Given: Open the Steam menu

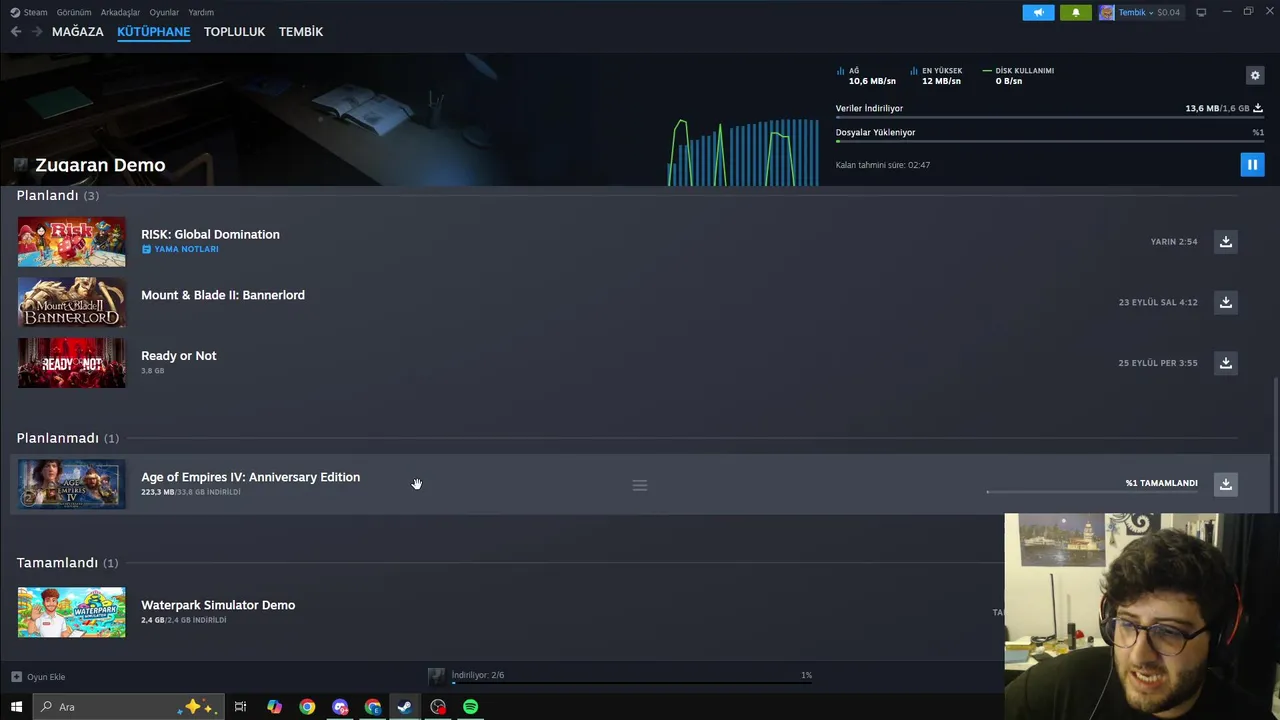Looking at the screenshot, I should coord(29,12).
